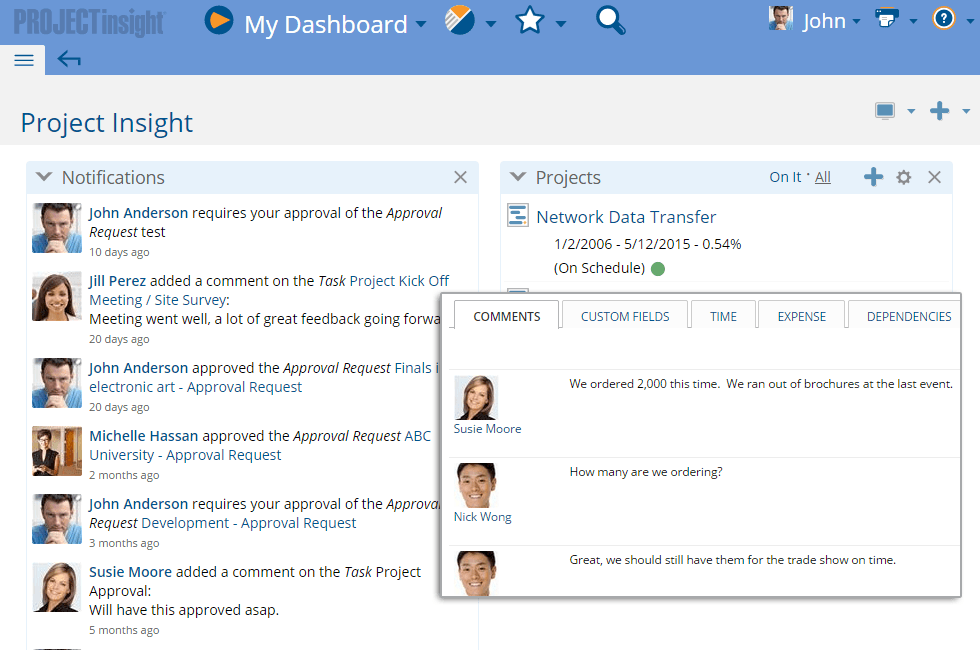Click the printer icon in the header
980x650 pixels.
click(x=887, y=18)
